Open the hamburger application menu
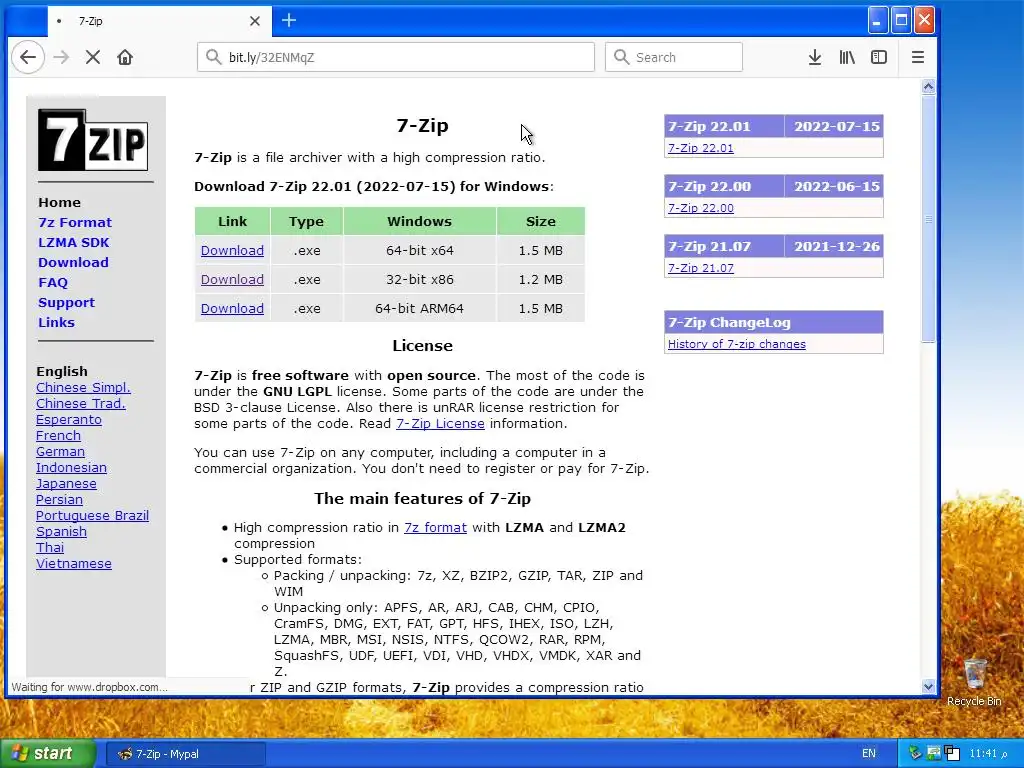 point(918,57)
